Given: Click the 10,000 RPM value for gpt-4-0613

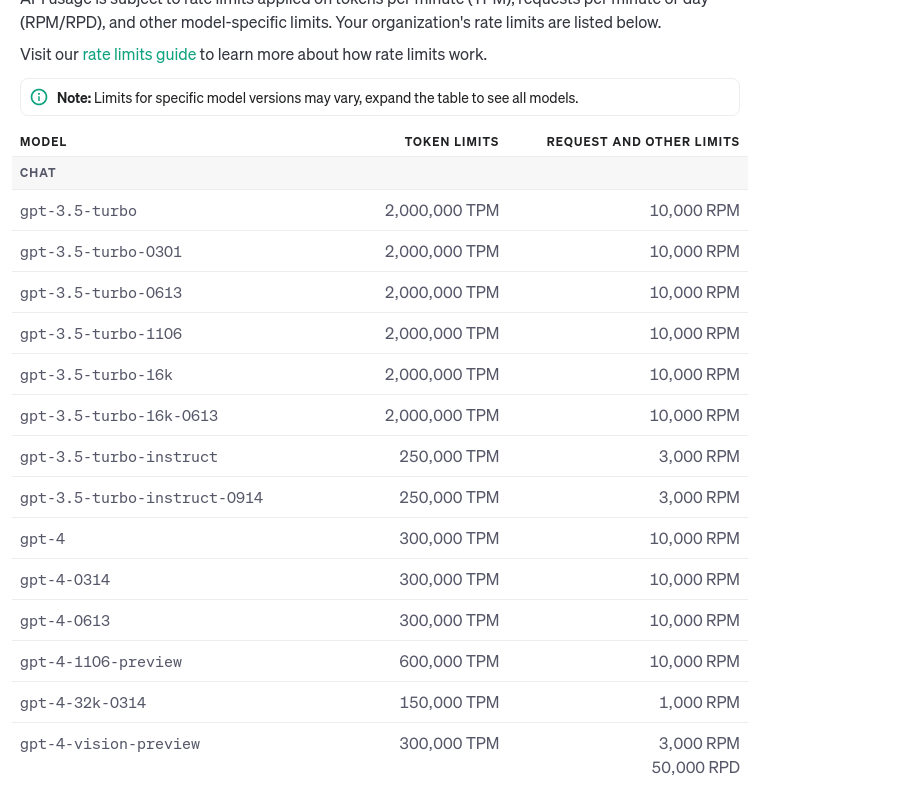Looking at the screenshot, I should pos(694,621).
